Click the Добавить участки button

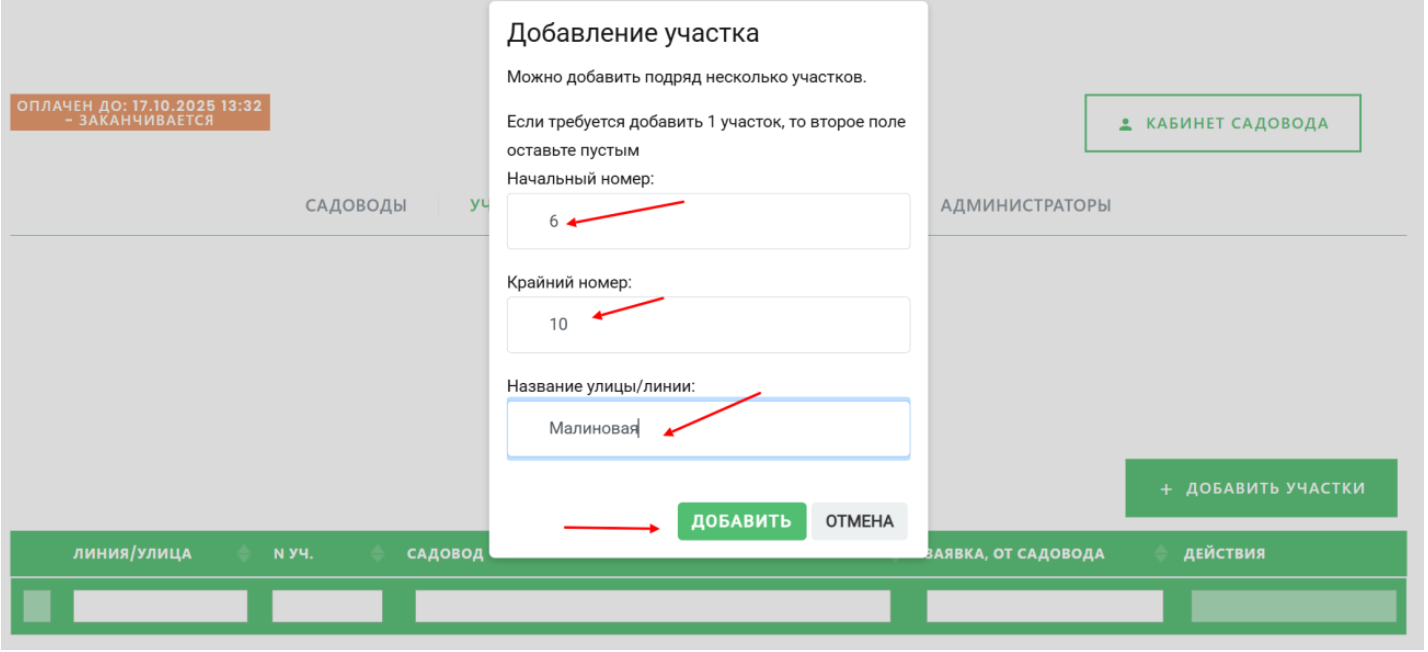(1260, 489)
